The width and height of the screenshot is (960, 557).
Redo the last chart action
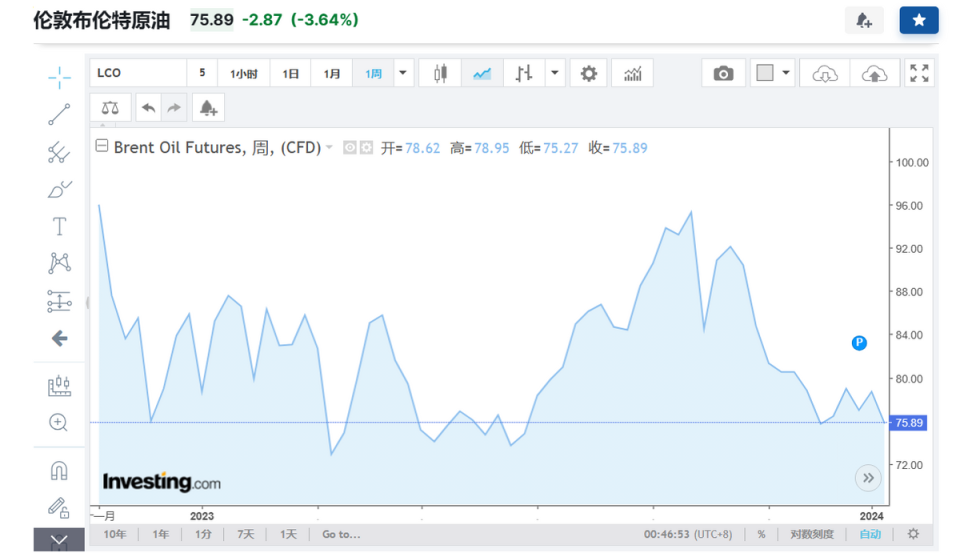tap(174, 108)
